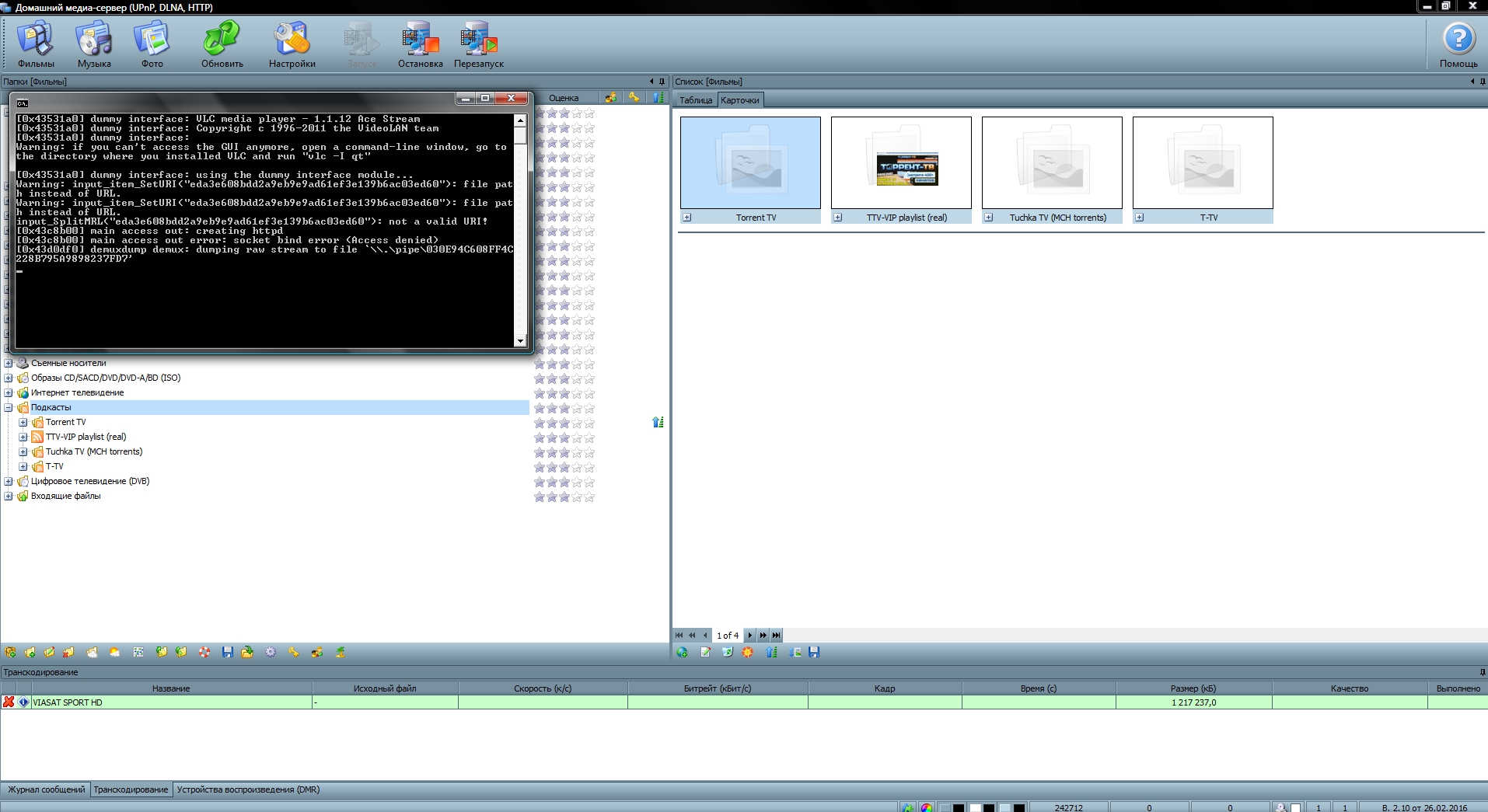Expand the Torrent TV tree node
The height and width of the screenshot is (812, 1488).
tap(23, 423)
